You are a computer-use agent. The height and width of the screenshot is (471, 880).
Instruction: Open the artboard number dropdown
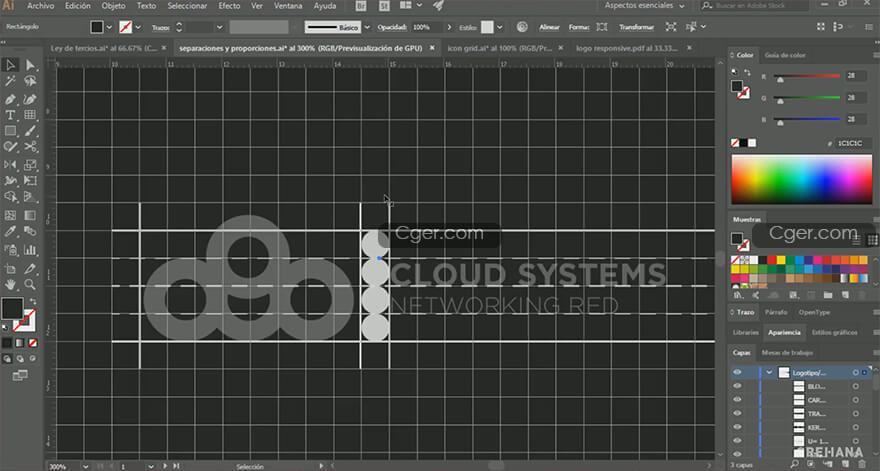point(150,466)
